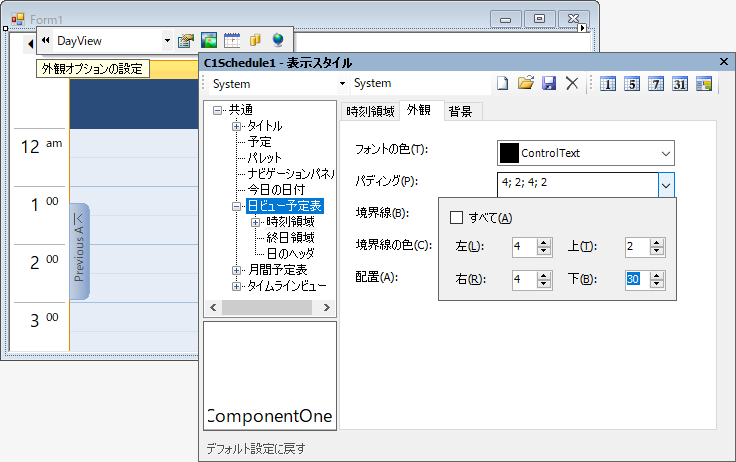Collapse the 共通 tree node

click(217, 110)
